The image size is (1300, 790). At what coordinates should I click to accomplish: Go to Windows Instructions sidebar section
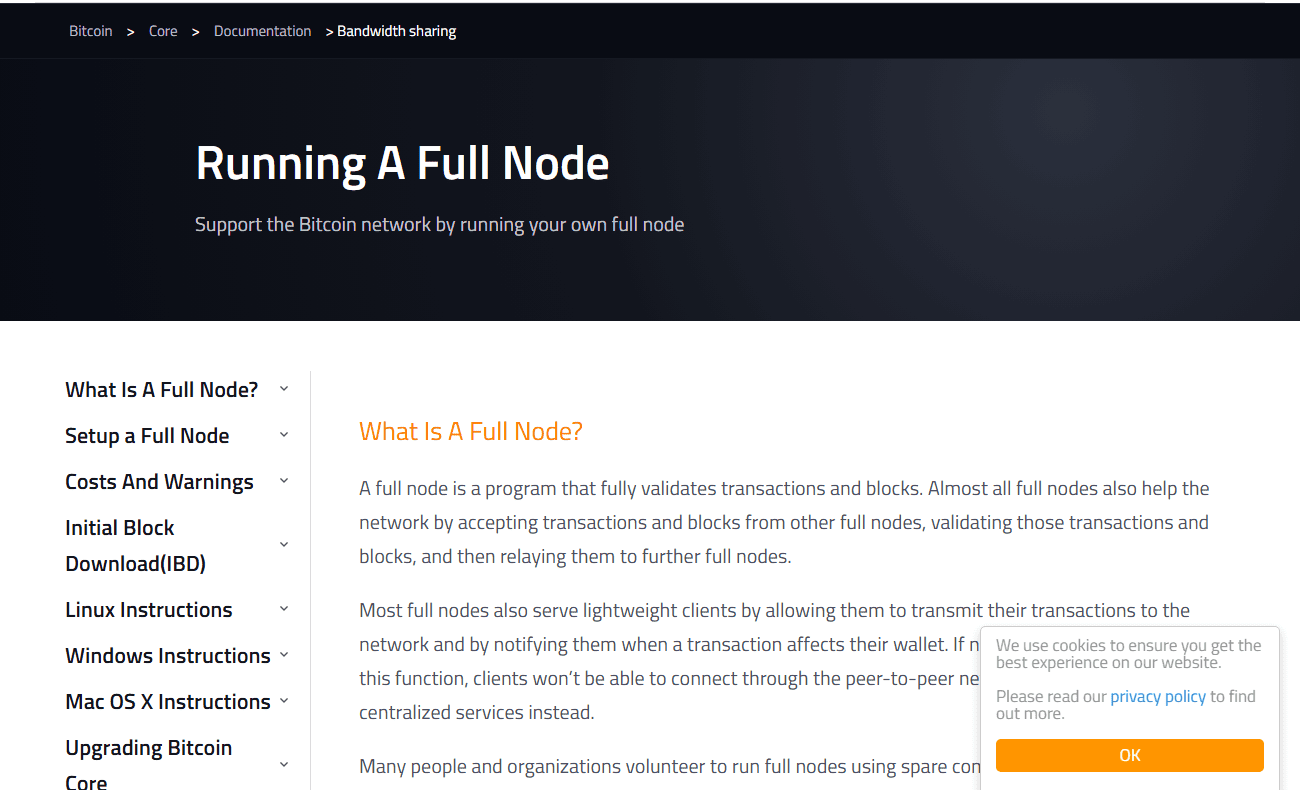[168, 656]
